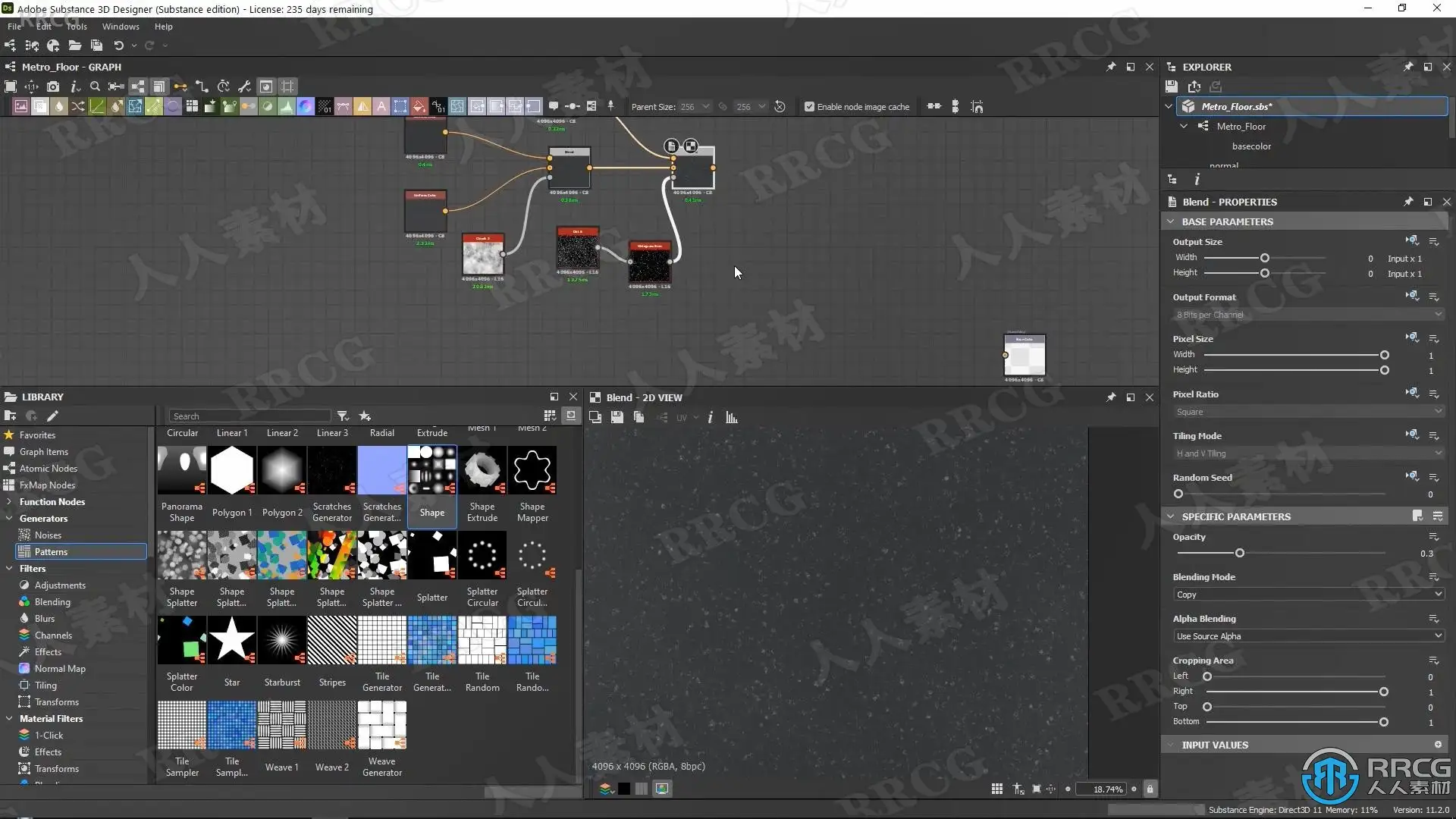Click the magnifier search icon in graph toolbar
Screen dimensions: 1456x819
(95, 86)
